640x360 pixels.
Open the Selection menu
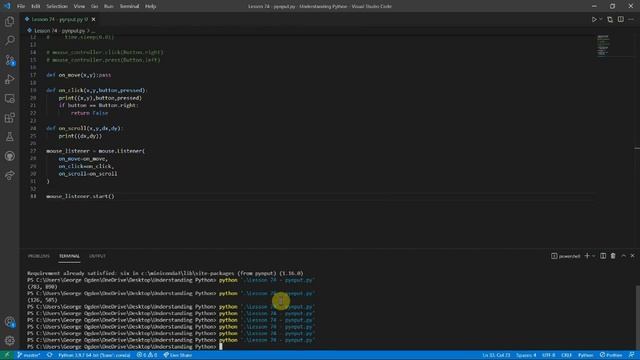click(x=57, y=6)
